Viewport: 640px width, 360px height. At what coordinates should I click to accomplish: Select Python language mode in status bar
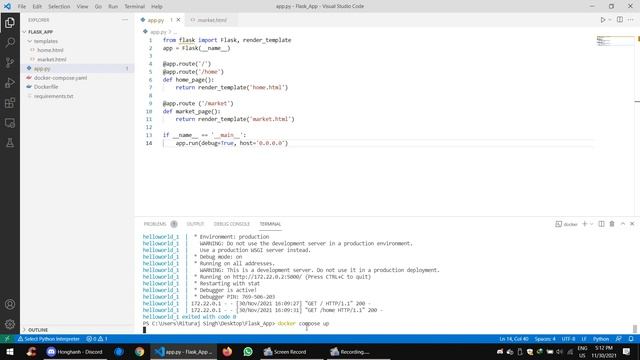point(600,339)
